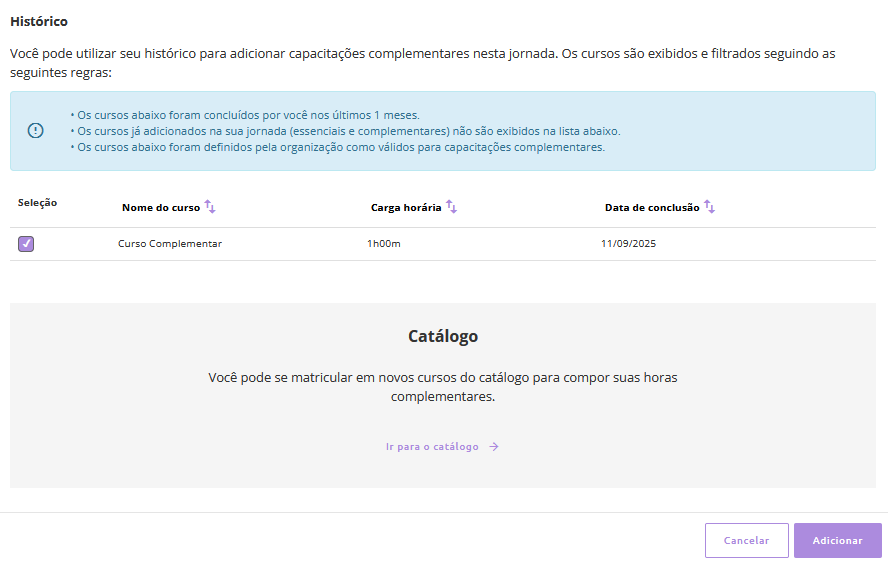
Task: Click the 11/09/2025 completion date cell
Action: pos(628,244)
